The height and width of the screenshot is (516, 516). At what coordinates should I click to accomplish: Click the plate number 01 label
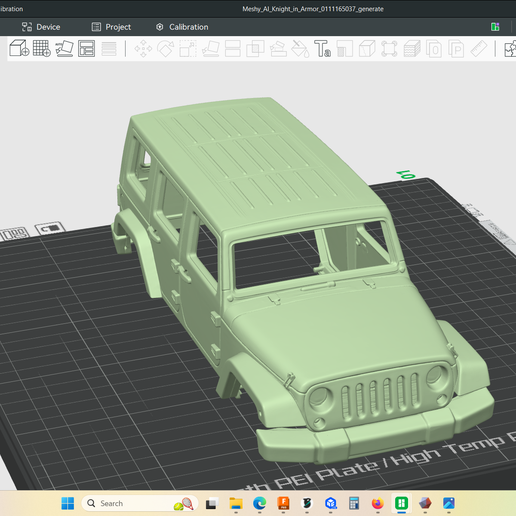tap(406, 174)
